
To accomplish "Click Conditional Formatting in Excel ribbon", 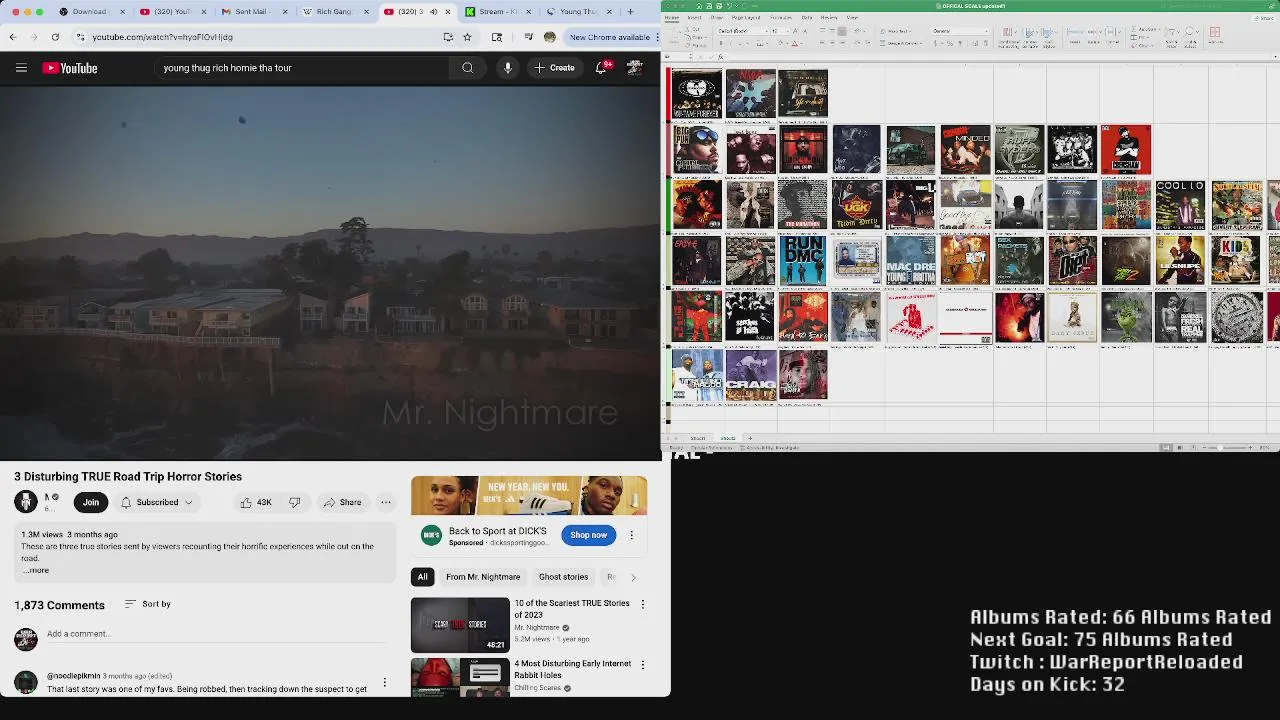I will pyautogui.click(x=1008, y=35).
